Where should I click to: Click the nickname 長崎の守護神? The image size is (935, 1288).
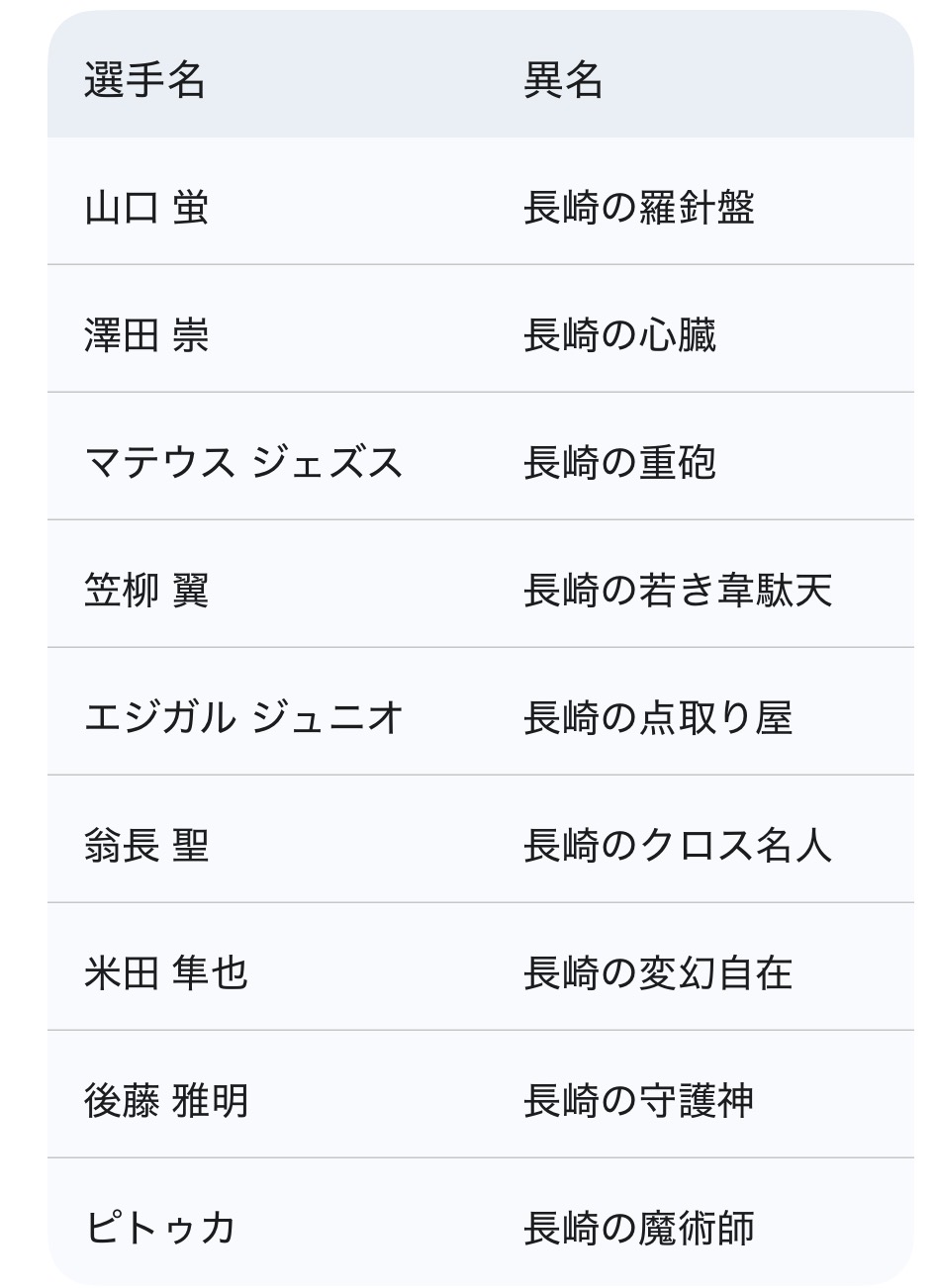pos(638,1101)
